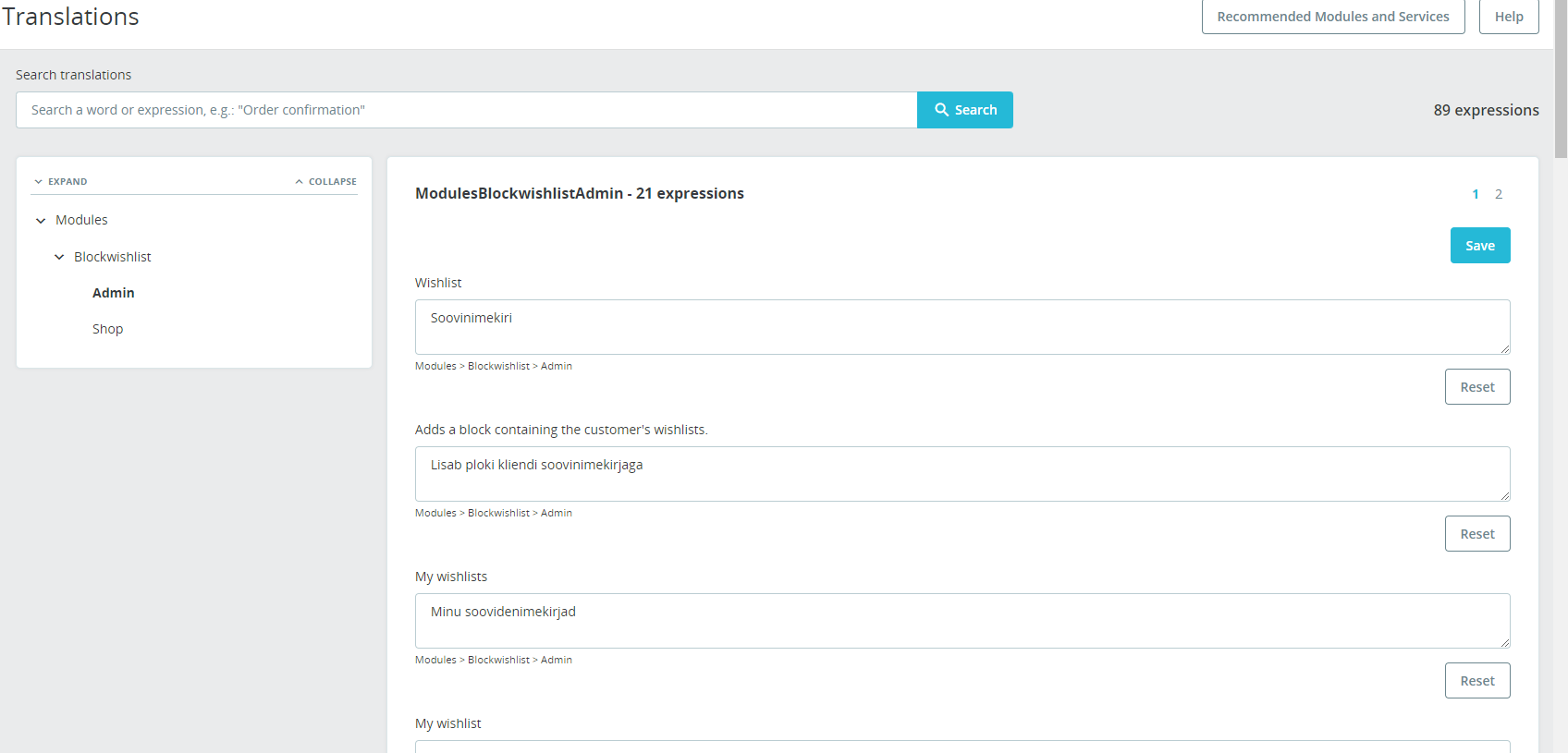Screen dimensions: 1568x753
Task: Open the Help panel
Action: [1509, 17]
